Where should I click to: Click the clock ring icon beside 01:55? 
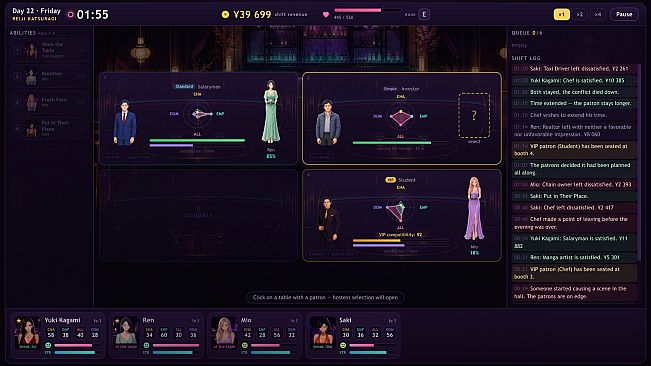tap(71, 15)
